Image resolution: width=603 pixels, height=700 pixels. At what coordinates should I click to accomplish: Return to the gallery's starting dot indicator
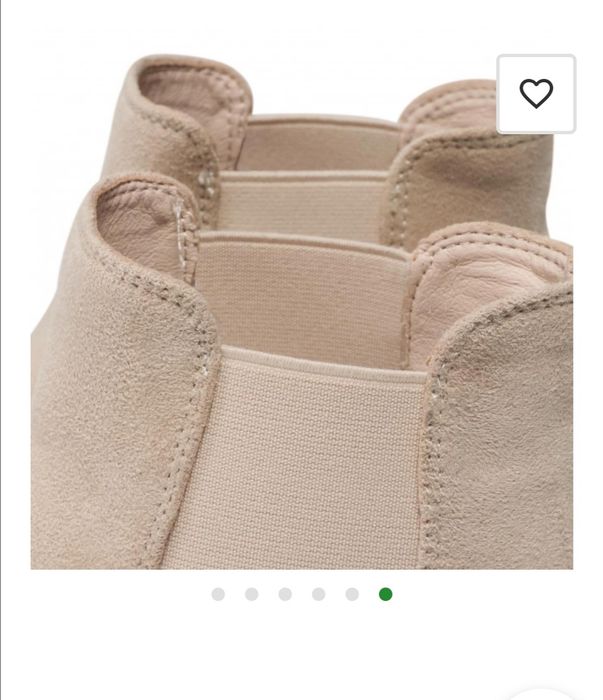218,594
